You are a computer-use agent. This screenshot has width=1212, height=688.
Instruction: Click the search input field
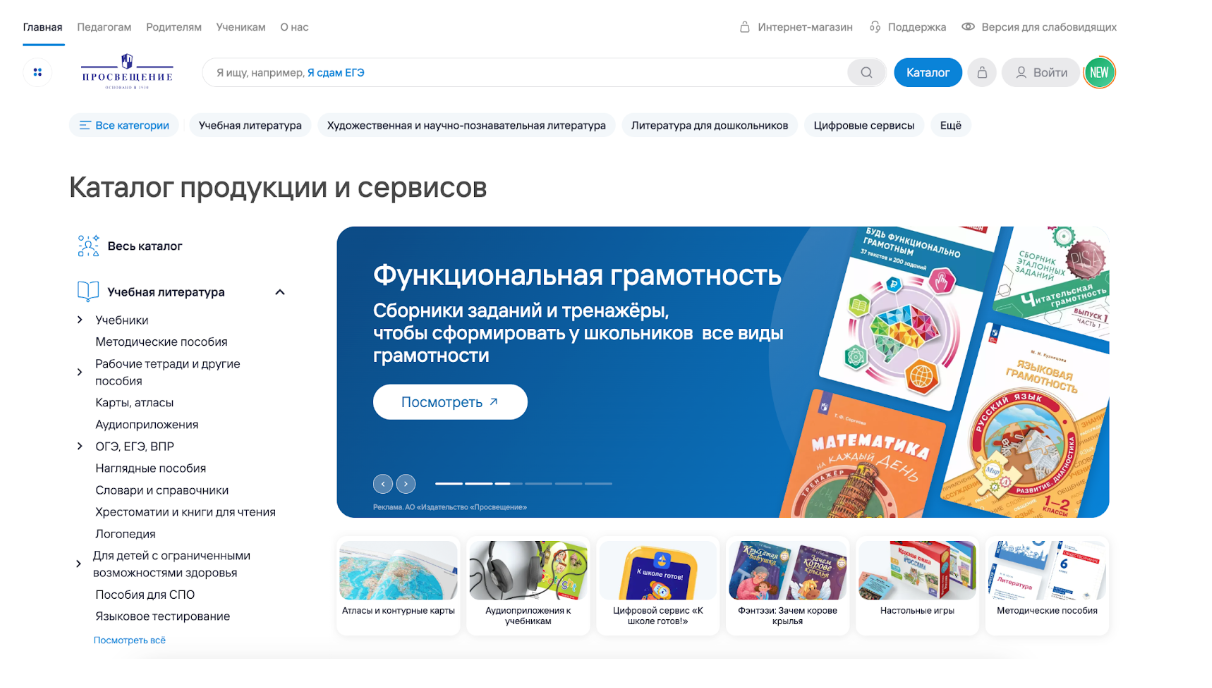pyautogui.click(x=527, y=72)
